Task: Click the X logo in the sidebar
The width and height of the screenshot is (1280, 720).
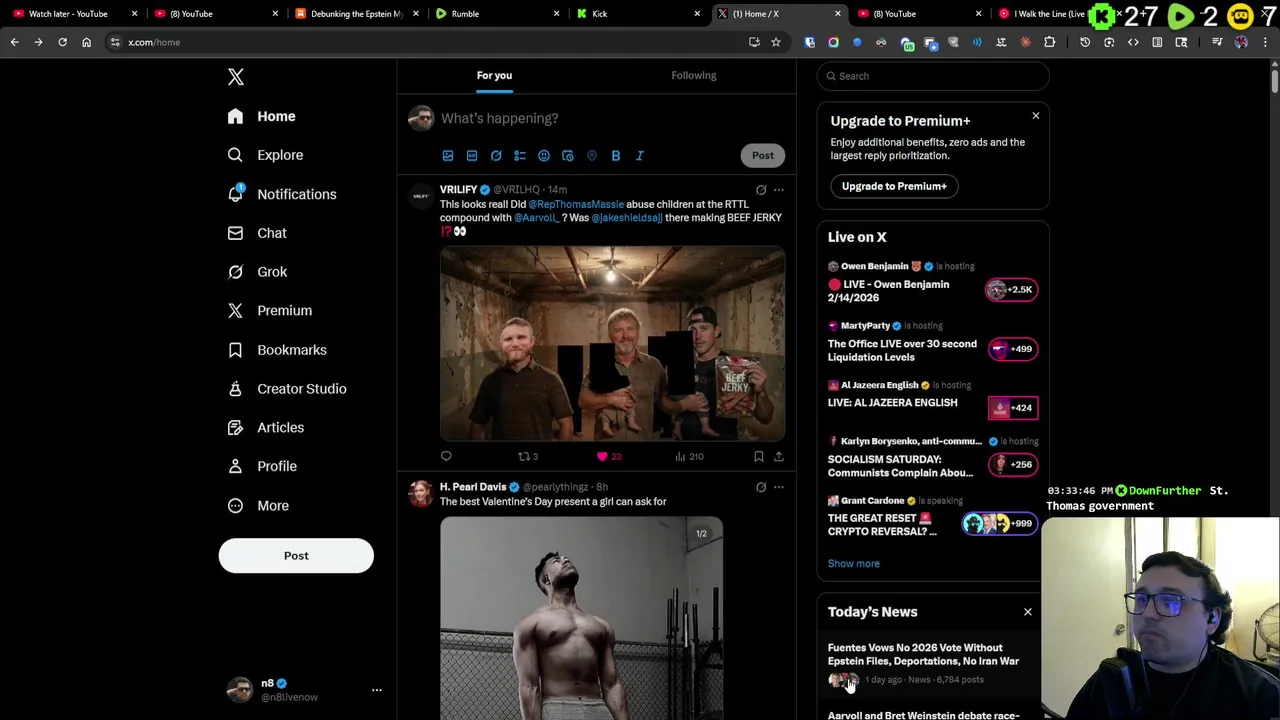Action: 236,77
